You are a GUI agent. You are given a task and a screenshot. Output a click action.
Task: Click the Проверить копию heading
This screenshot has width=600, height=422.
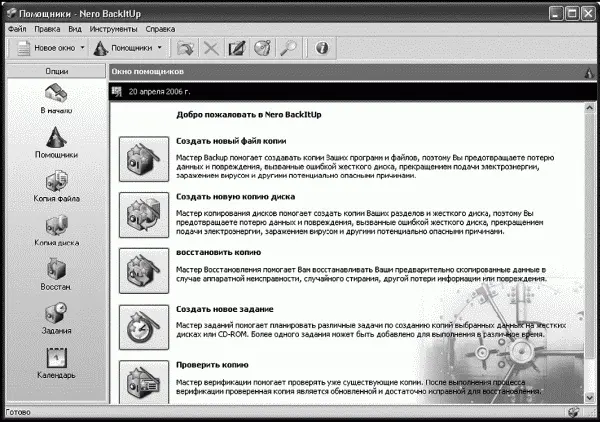[212, 365]
